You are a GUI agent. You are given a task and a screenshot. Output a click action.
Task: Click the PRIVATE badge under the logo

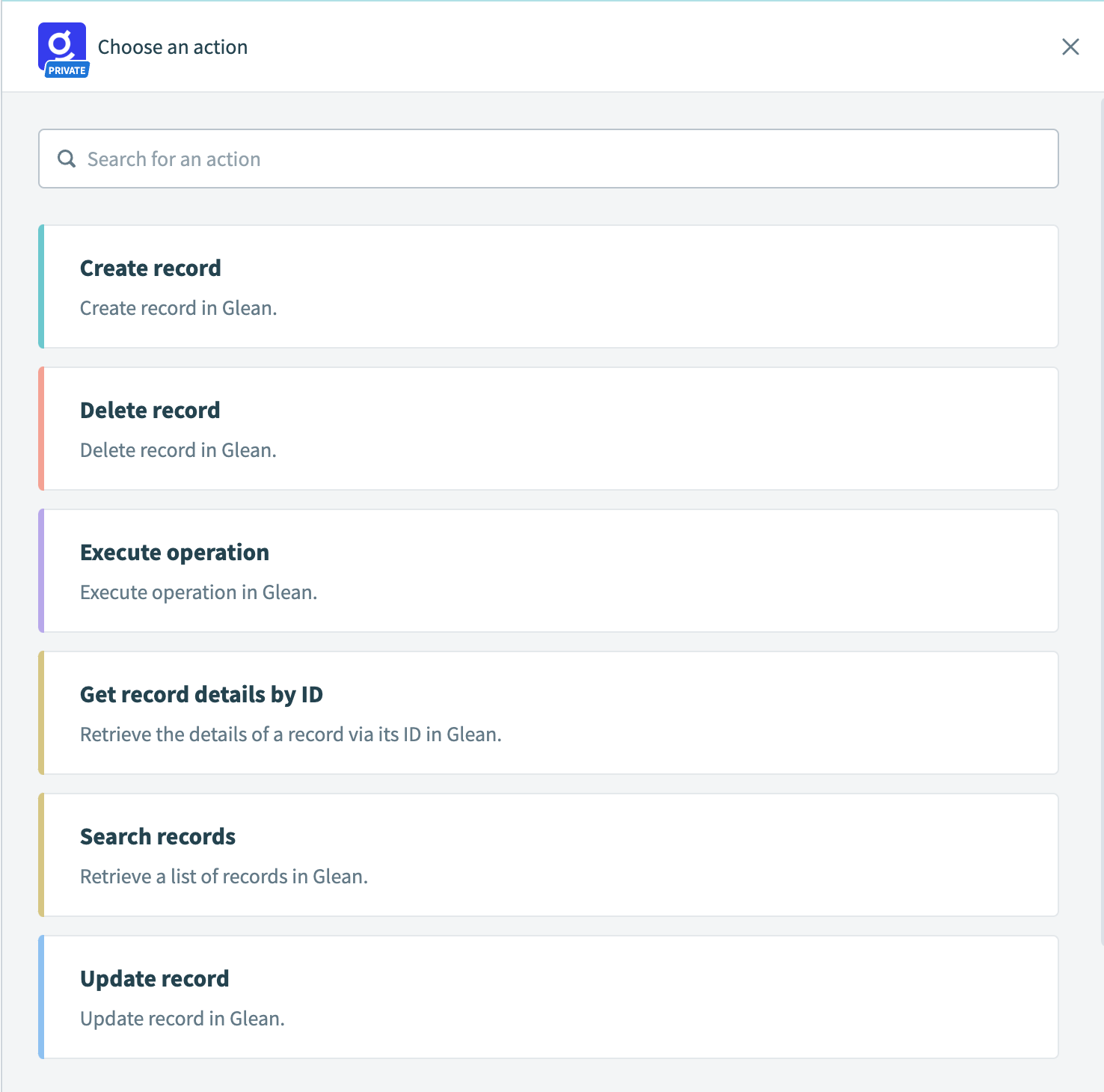click(67, 70)
